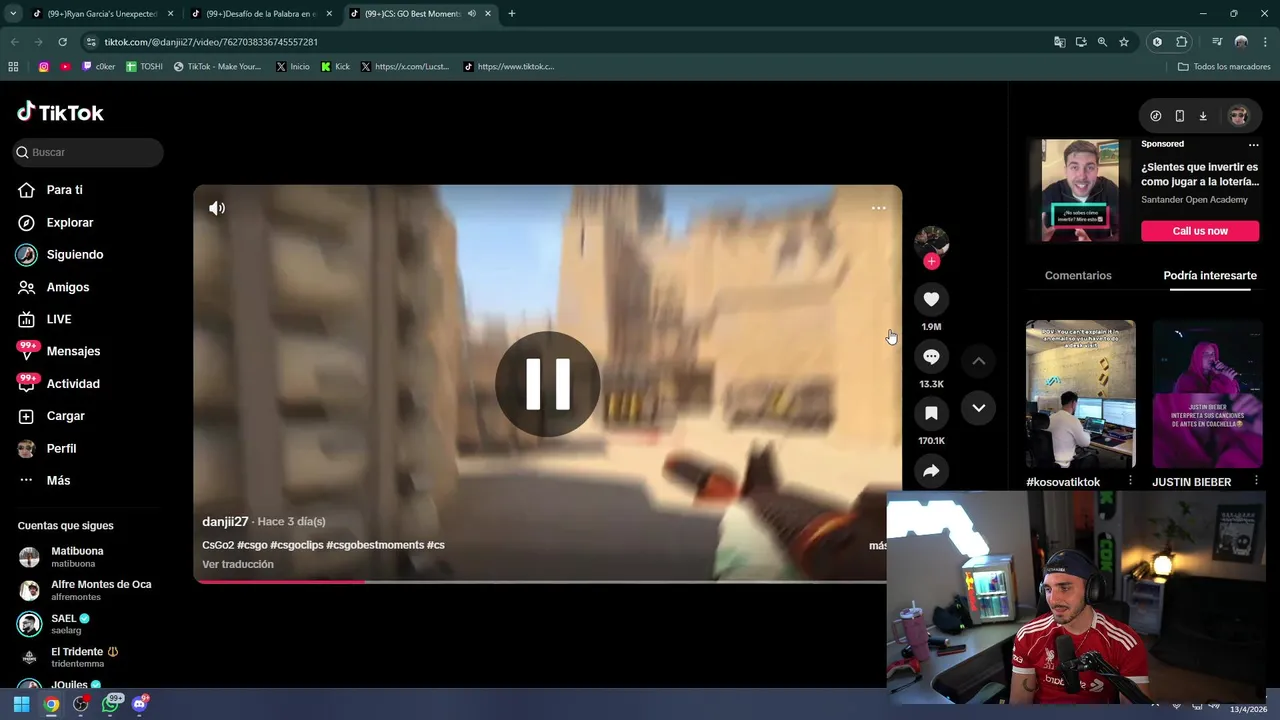The image size is (1280, 720).
Task: Follow the creator with the red plus badge
Action: tap(931, 261)
